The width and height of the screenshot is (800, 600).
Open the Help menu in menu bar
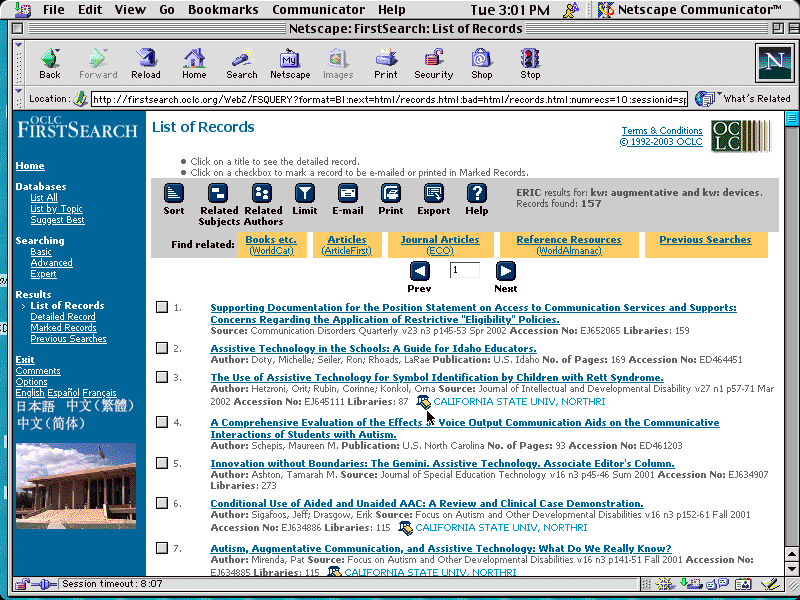(391, 10)
